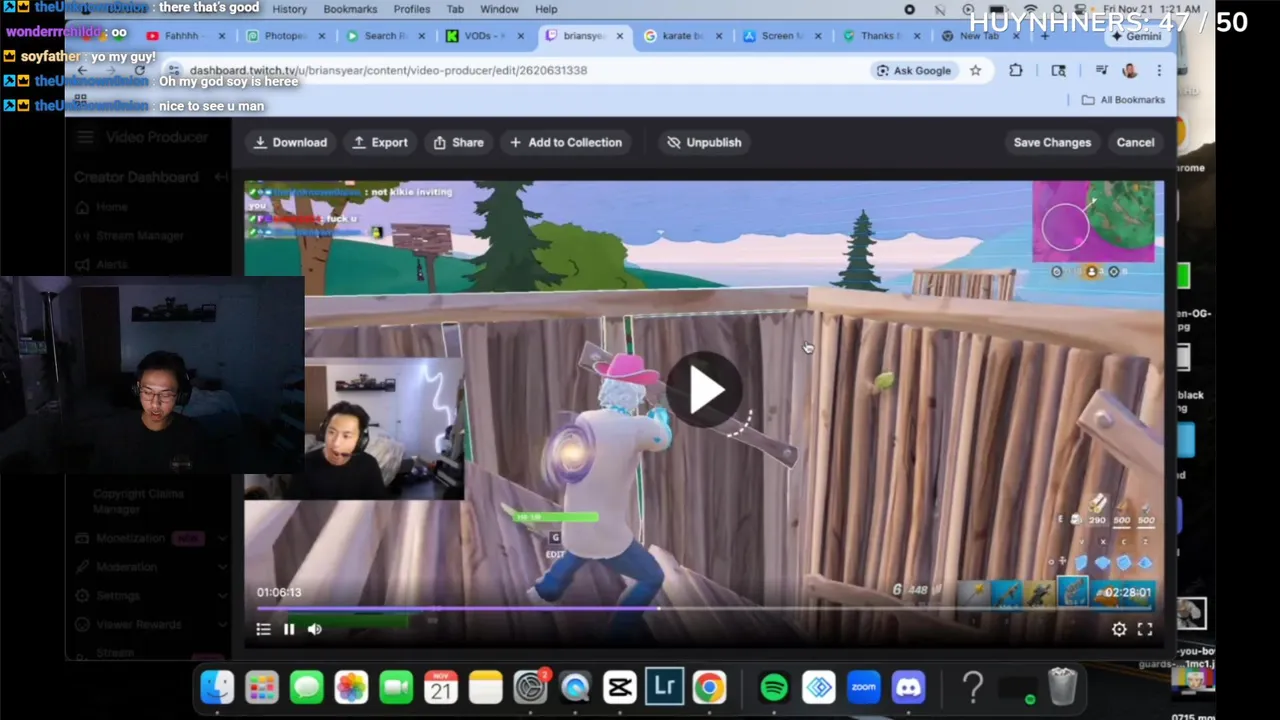This screenshot has height=720, width=1280.
Task: Click the Gemini button in Chrome
Action: (1136, 36)
